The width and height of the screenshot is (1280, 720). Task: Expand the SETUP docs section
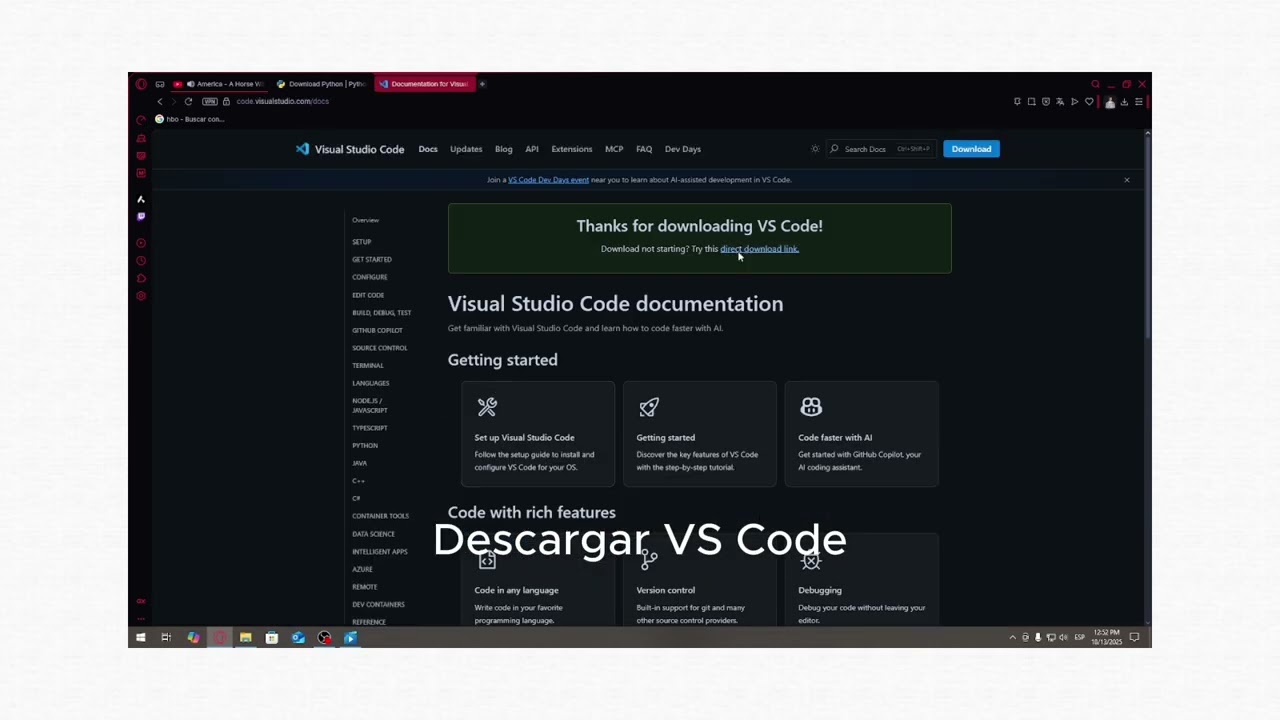[362, 242]
